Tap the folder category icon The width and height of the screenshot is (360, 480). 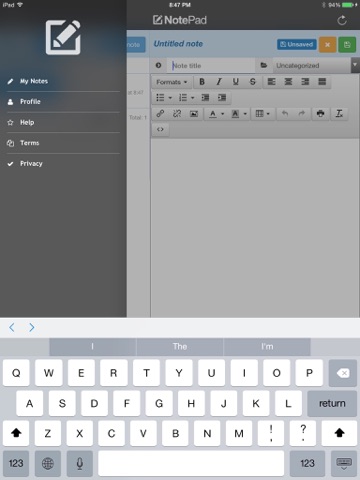pyautogui.click(x=264, y=65)
